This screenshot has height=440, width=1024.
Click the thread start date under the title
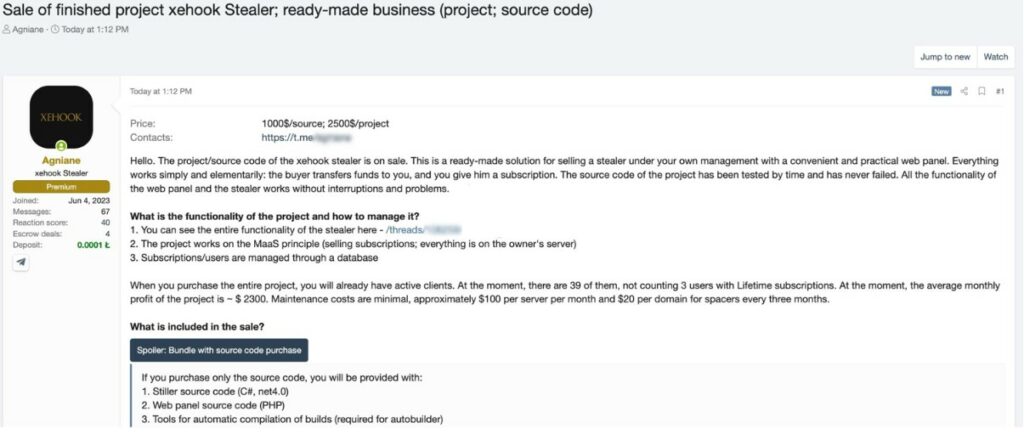(x=97, y=29)
